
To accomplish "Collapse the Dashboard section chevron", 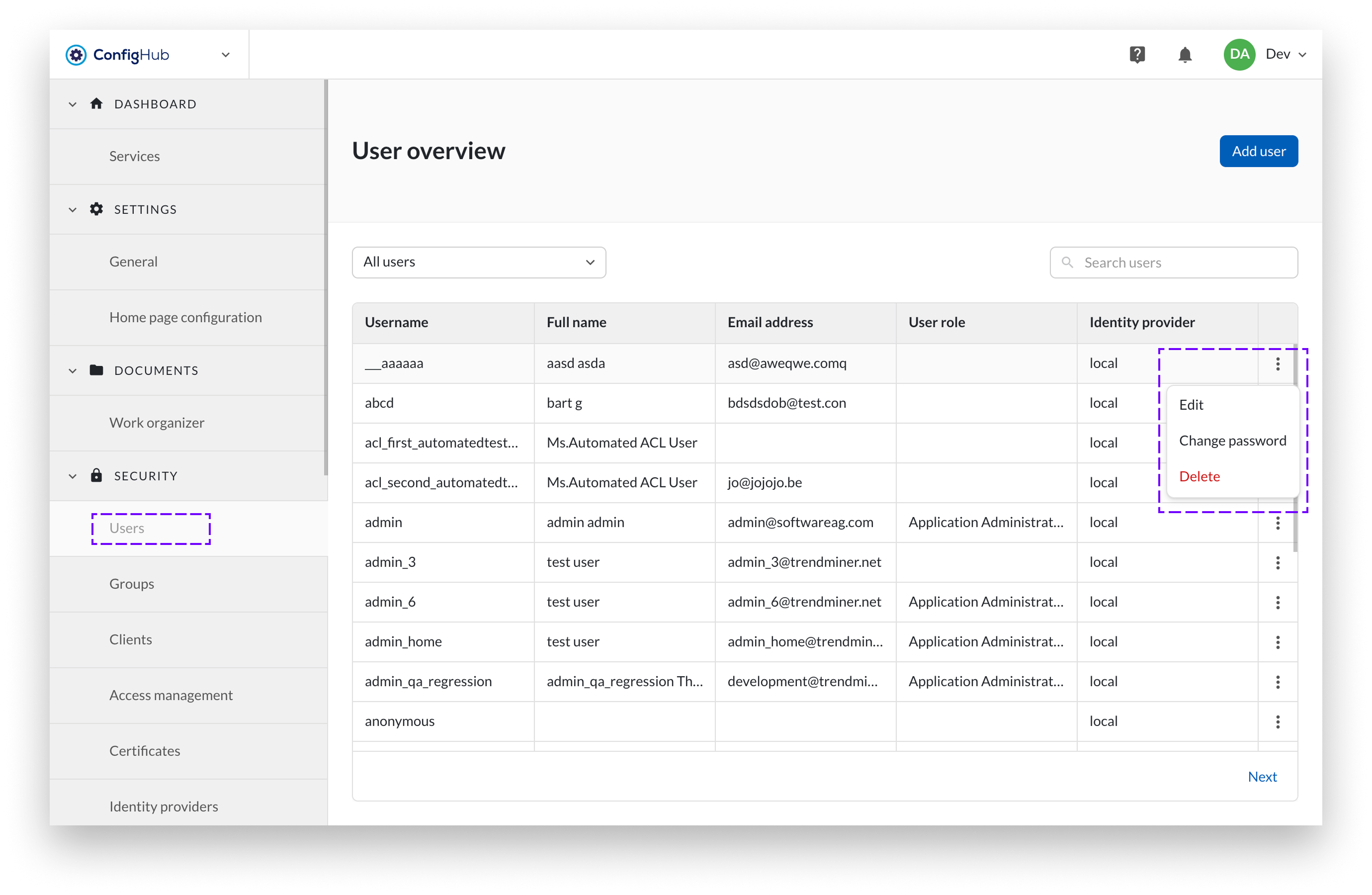I will [x=73, y=104].
